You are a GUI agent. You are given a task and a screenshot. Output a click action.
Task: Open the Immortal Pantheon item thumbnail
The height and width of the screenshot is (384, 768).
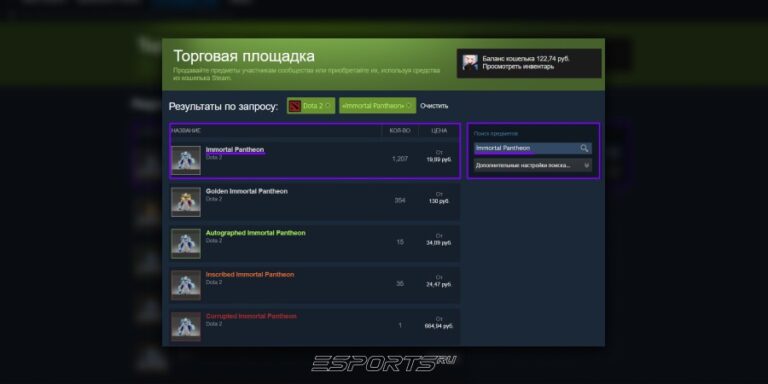point(186,160)
